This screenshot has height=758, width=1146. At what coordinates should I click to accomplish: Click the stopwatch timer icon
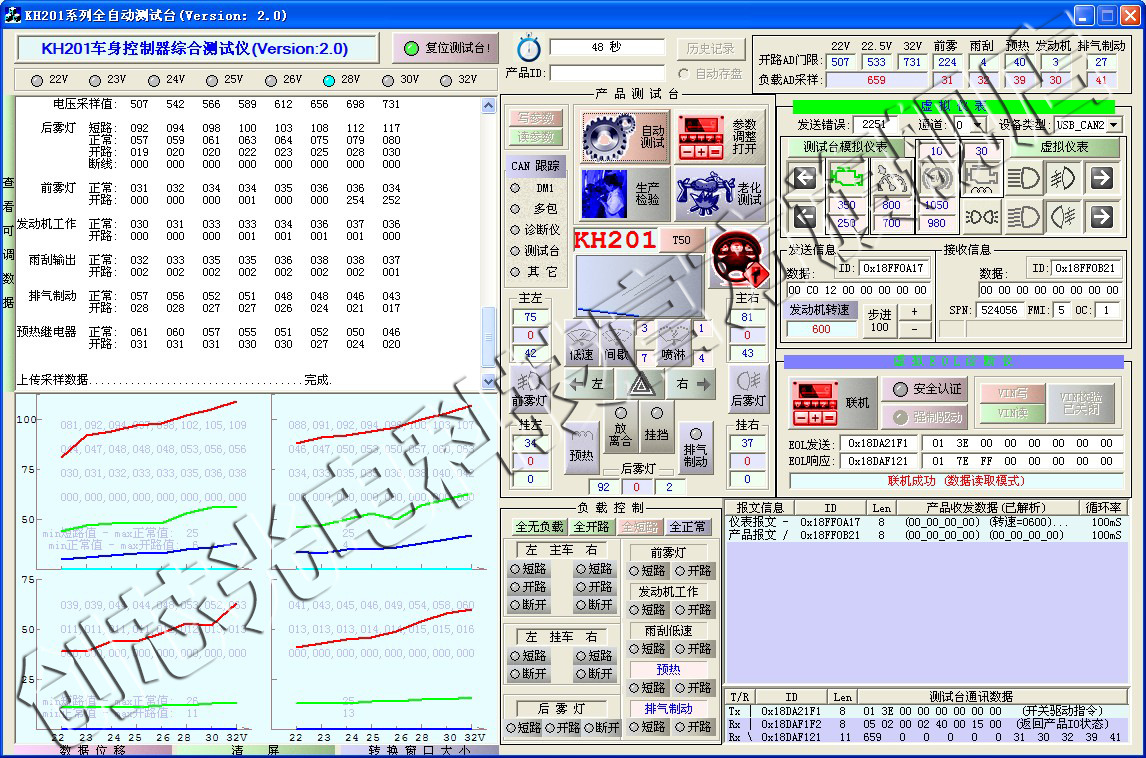tap(528, 48)
